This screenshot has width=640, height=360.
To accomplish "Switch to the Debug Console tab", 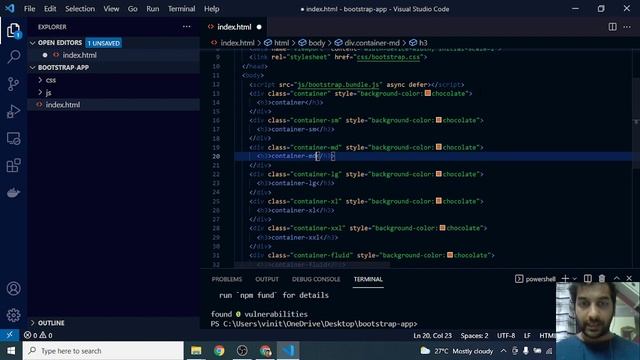I will pos(316,279).
